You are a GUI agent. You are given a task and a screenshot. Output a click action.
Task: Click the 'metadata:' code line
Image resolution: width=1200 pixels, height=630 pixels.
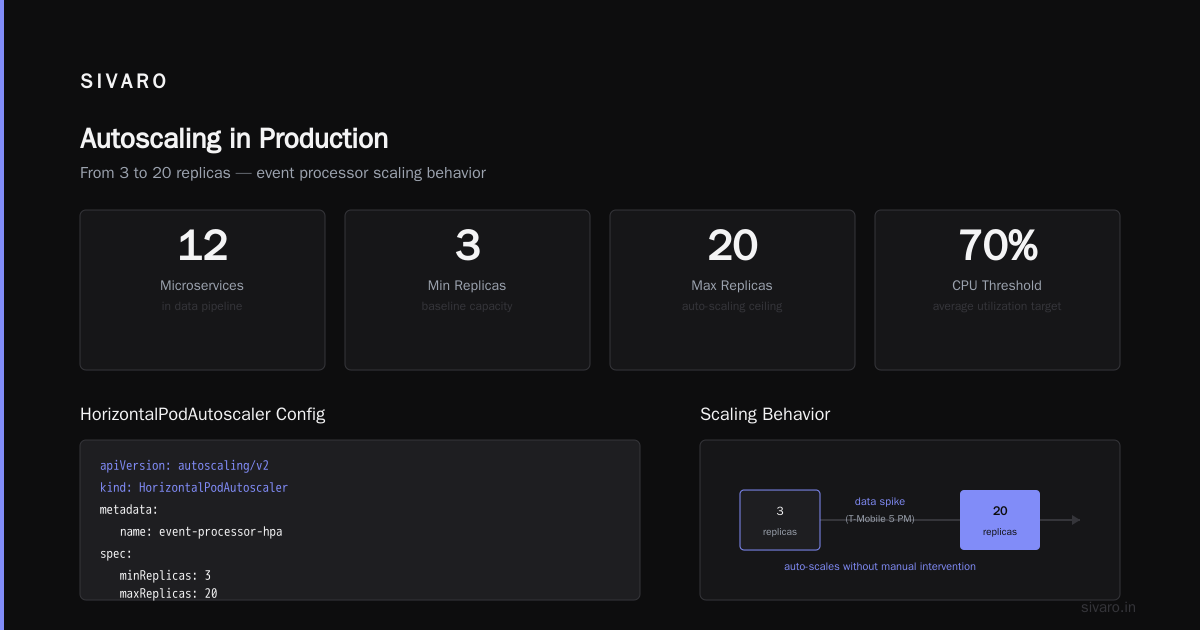point(129,510)
